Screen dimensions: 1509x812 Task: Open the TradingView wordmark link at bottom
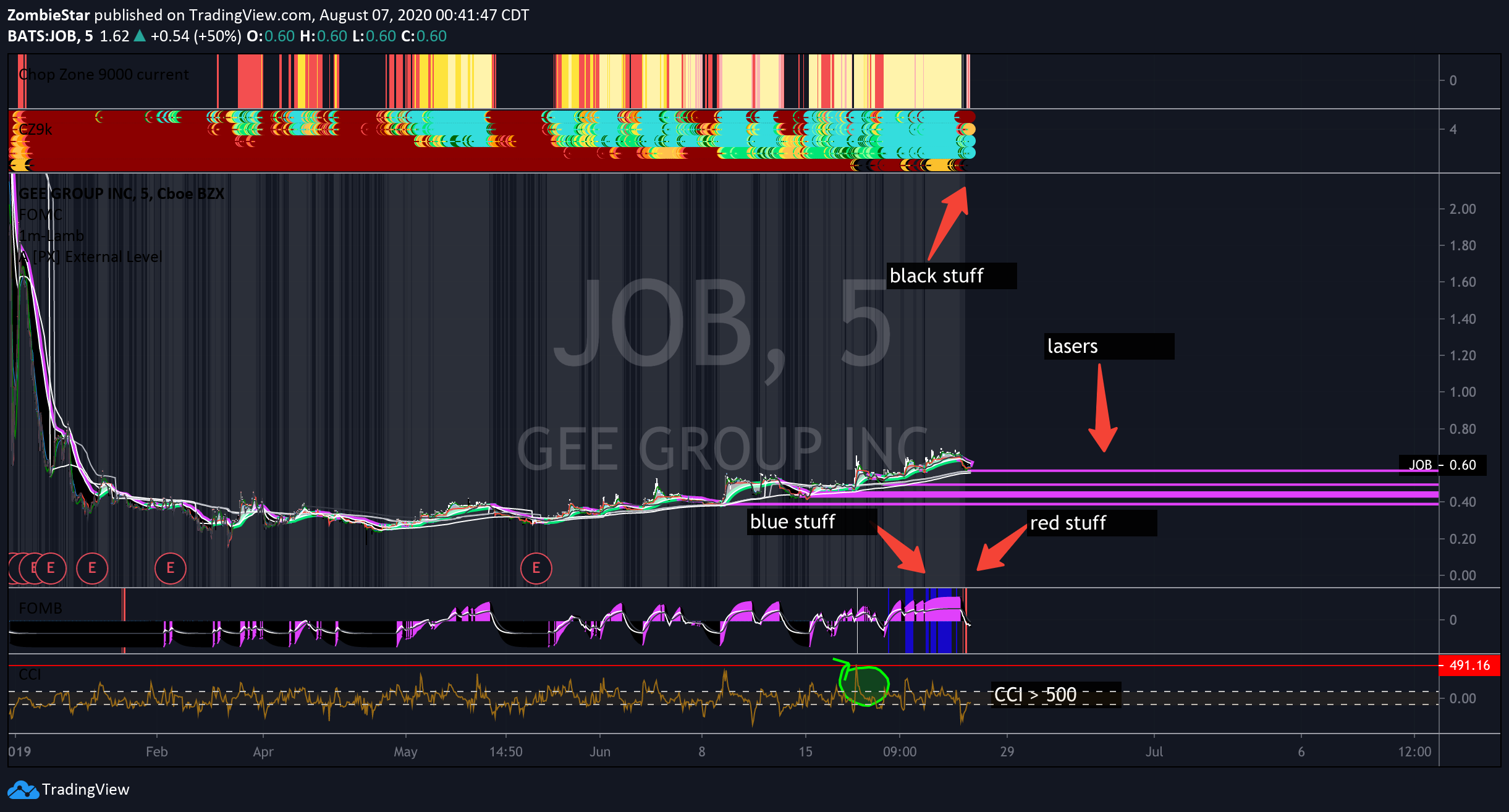tap(86, 790)
